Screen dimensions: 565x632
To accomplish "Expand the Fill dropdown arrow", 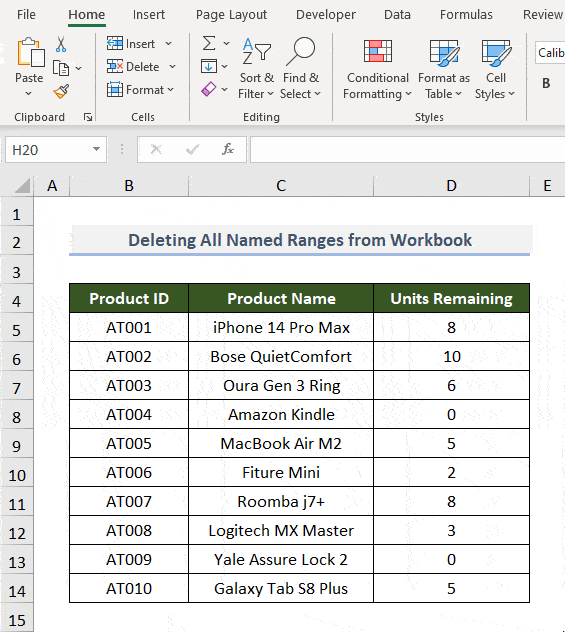I will (x=225, y=66).
